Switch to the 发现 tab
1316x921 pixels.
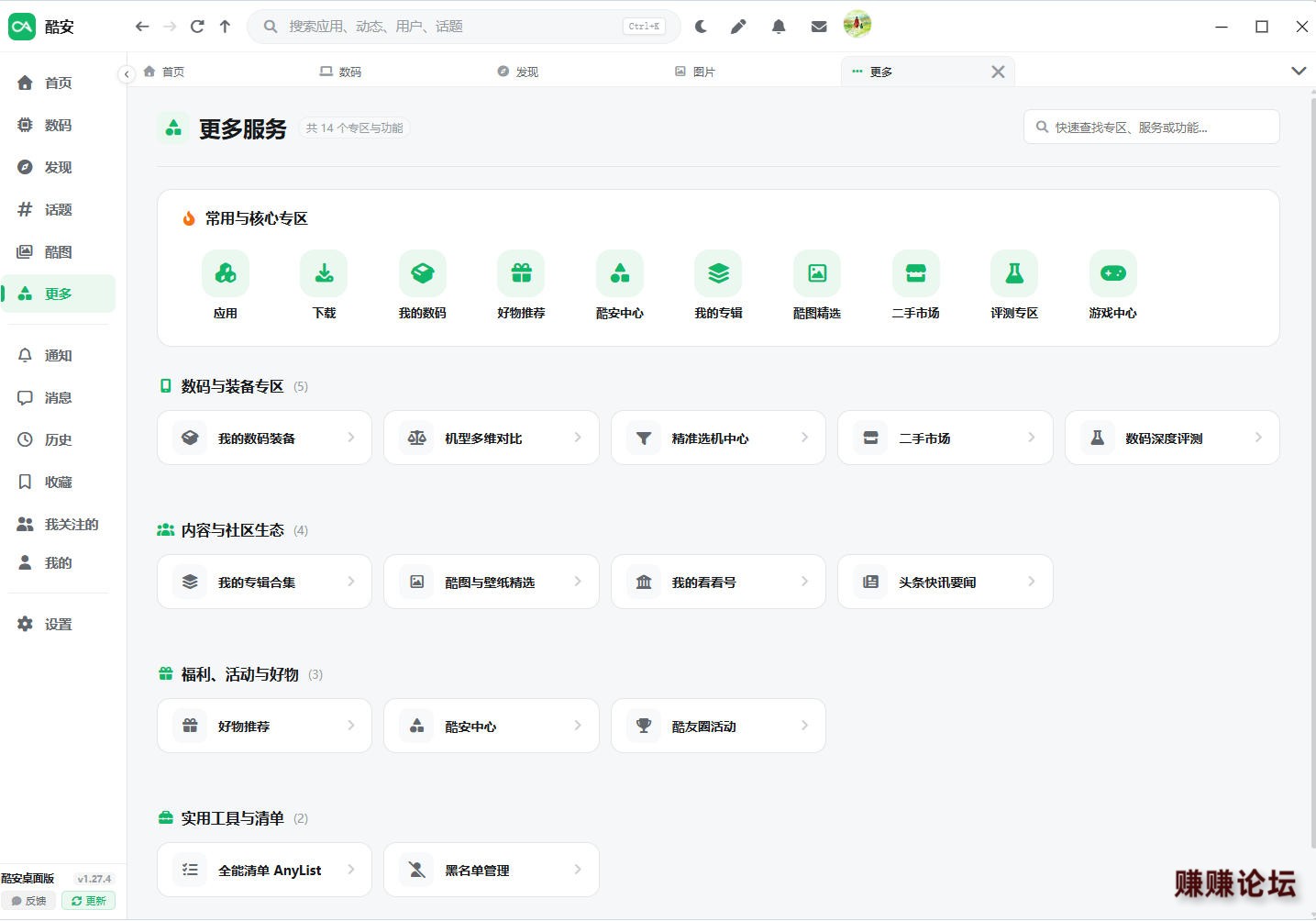(517, 72)
